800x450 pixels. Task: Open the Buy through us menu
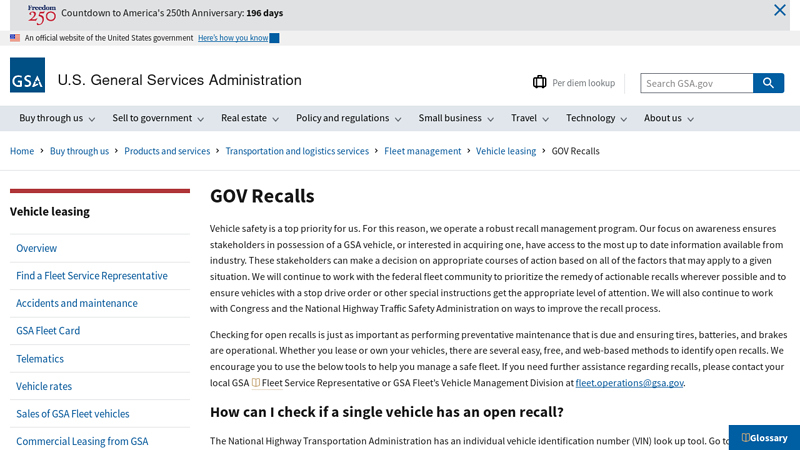[51, 118]
